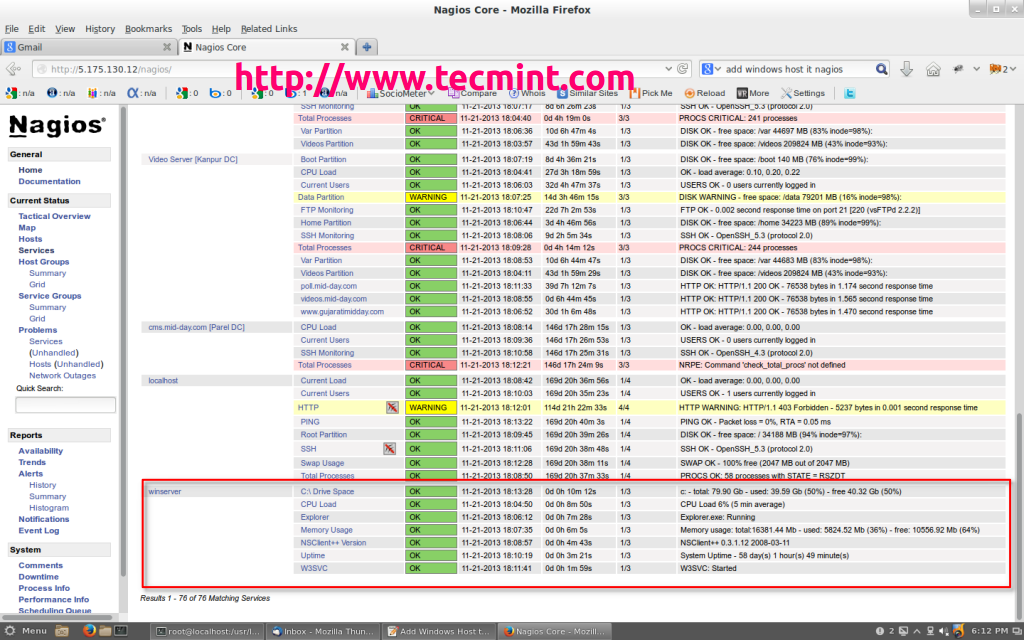Open Host Groups in sidebar
Image resolution: width=1024 pixels, height=640 pixels.
[x=44, y=262]
